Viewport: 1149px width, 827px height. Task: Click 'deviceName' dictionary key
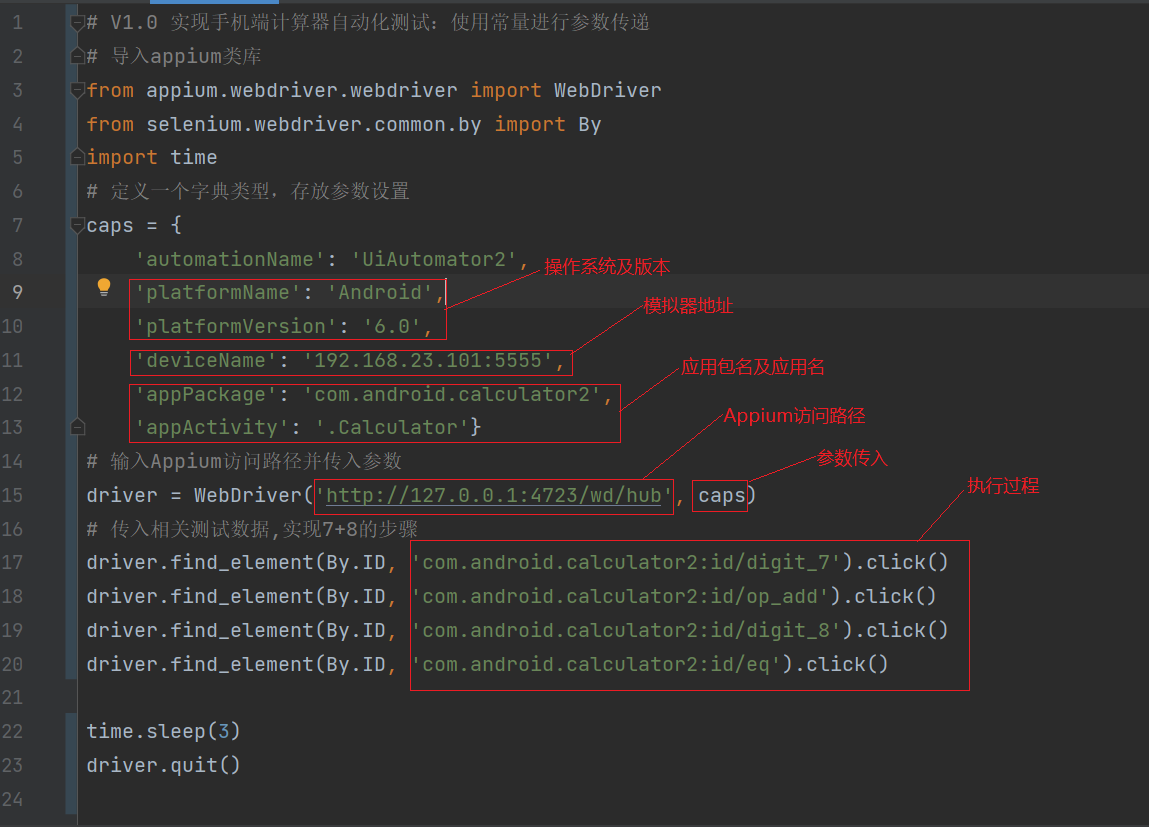coord(206,360)
